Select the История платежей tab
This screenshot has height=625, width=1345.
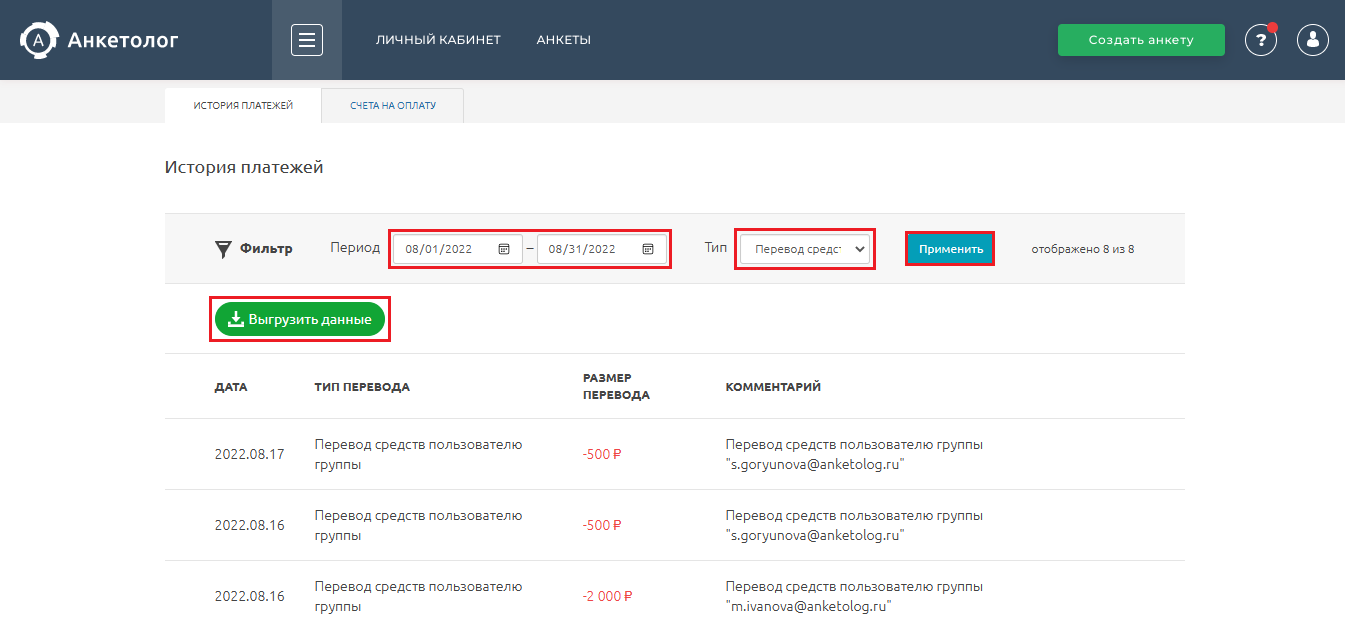[242, 104]
